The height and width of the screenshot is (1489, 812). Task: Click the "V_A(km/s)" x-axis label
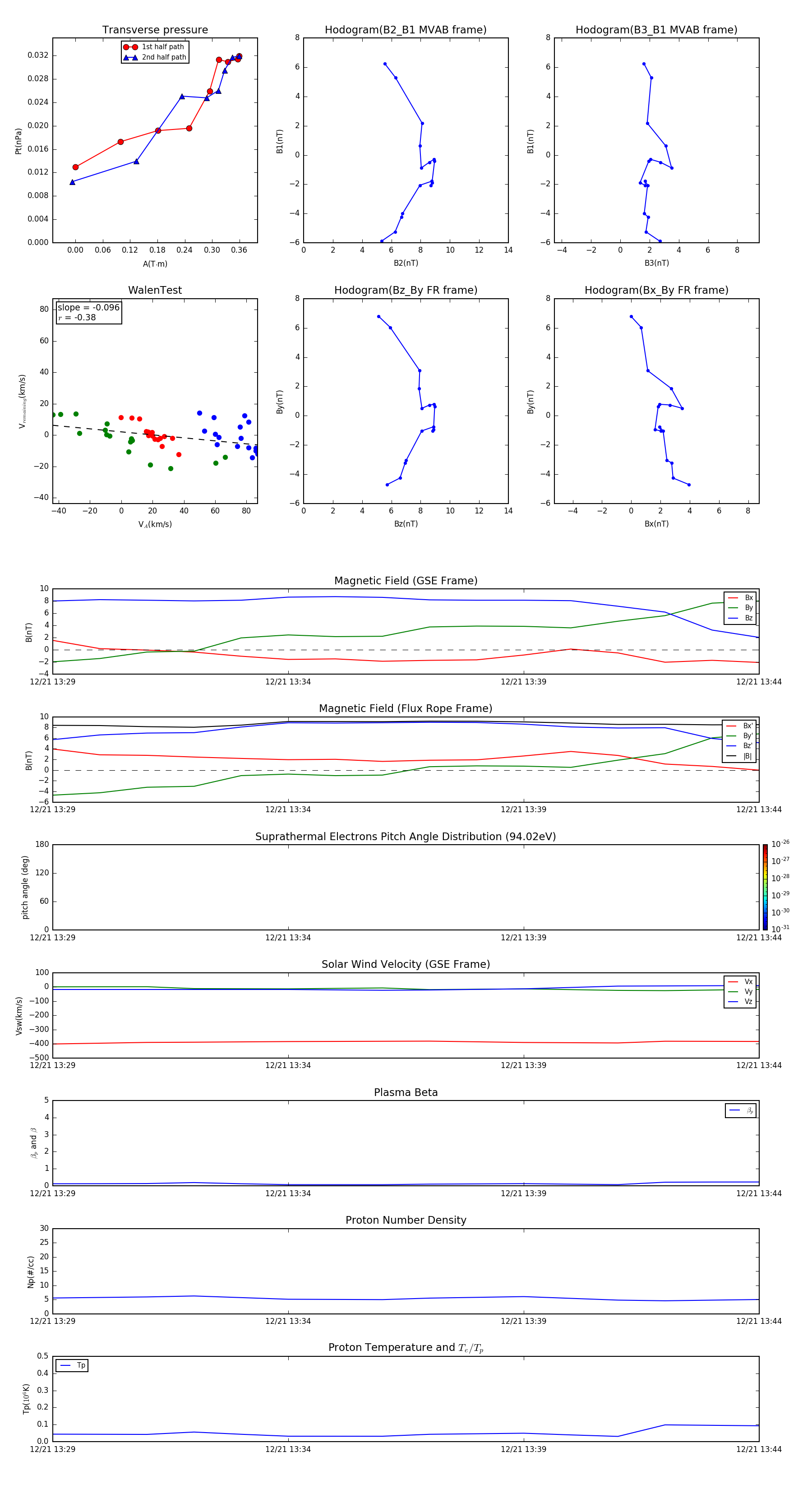[x=155, y=524]
